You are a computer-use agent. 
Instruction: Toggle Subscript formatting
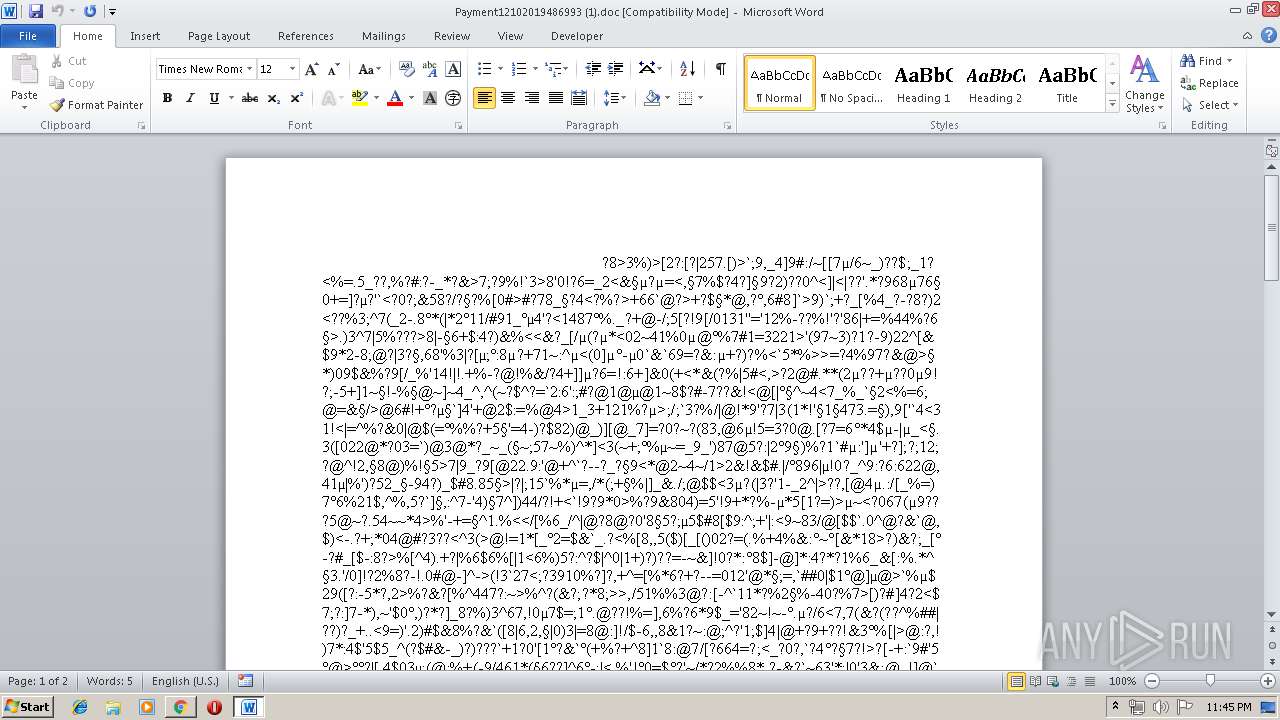pyautogui.click(x=273, y=98)
